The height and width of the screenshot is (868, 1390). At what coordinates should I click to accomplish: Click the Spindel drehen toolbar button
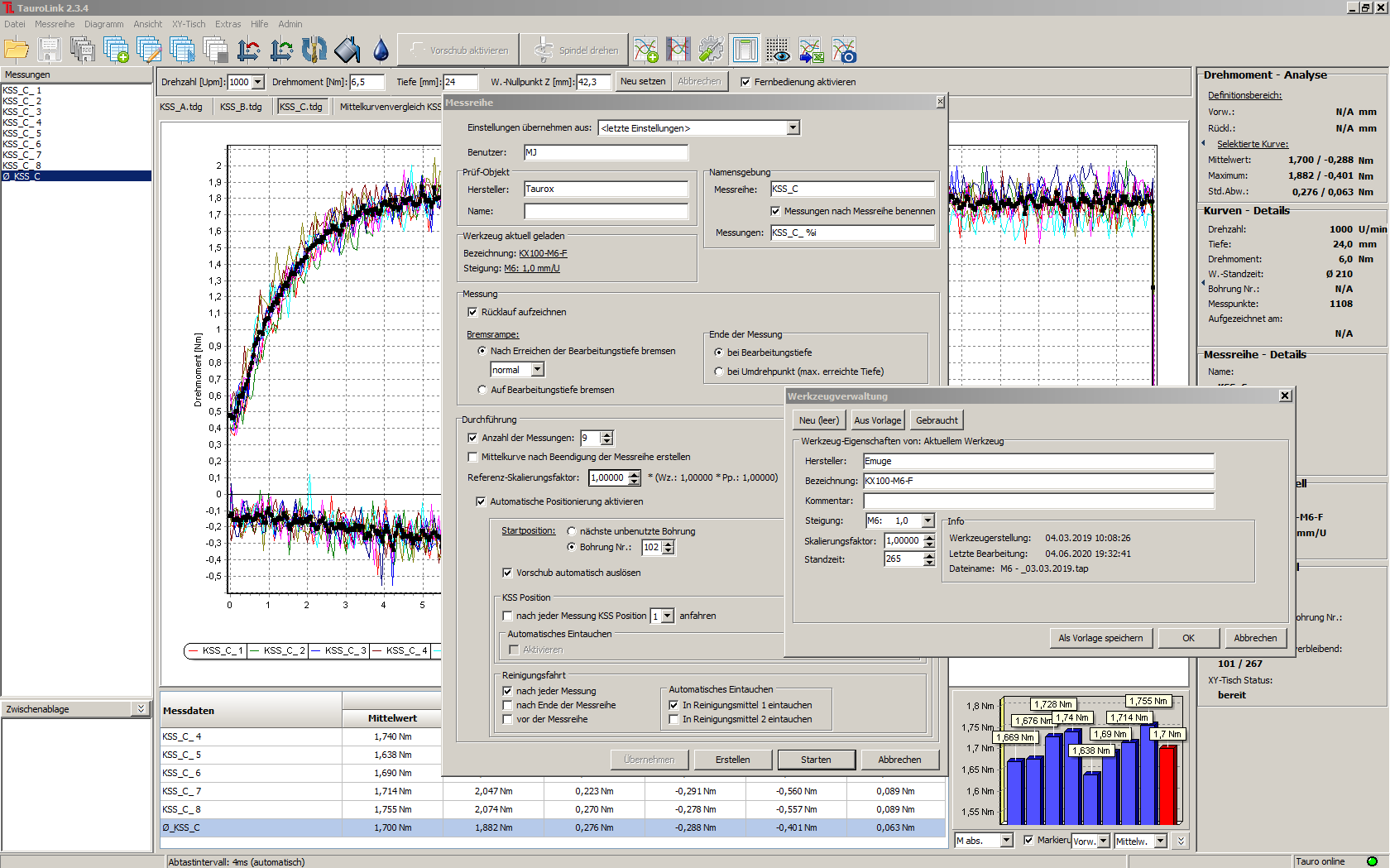pos(575,50)
